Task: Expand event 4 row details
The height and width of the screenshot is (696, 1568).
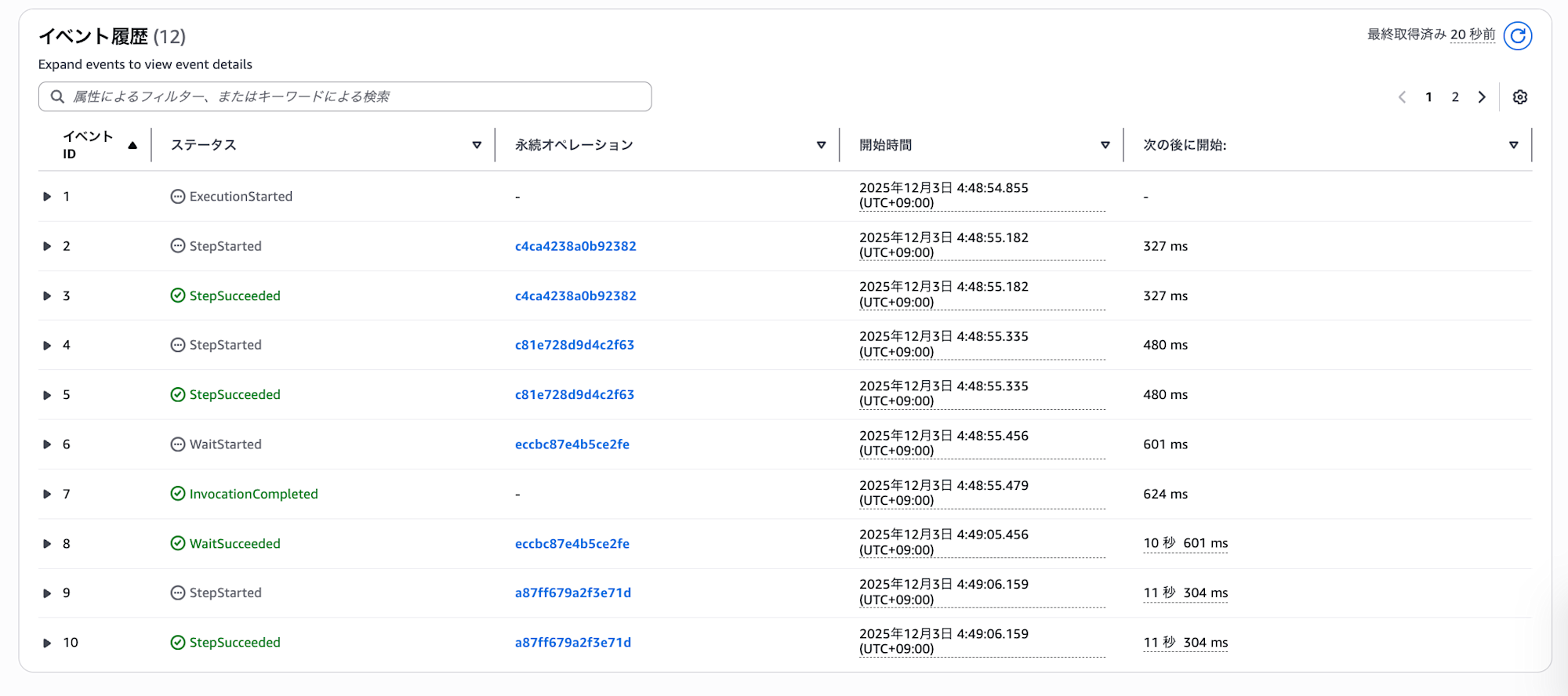Action: [x=47, y=345]
